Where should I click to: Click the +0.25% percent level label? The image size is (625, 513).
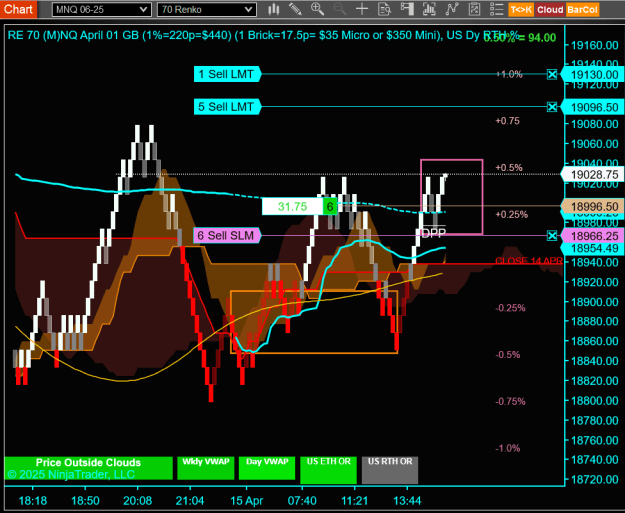click(x=511, y=214)
